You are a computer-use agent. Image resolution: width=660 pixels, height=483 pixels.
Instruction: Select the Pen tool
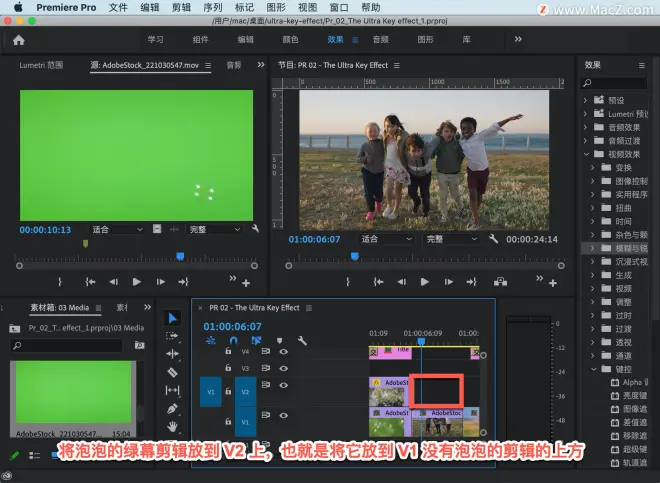coord(172,408)
